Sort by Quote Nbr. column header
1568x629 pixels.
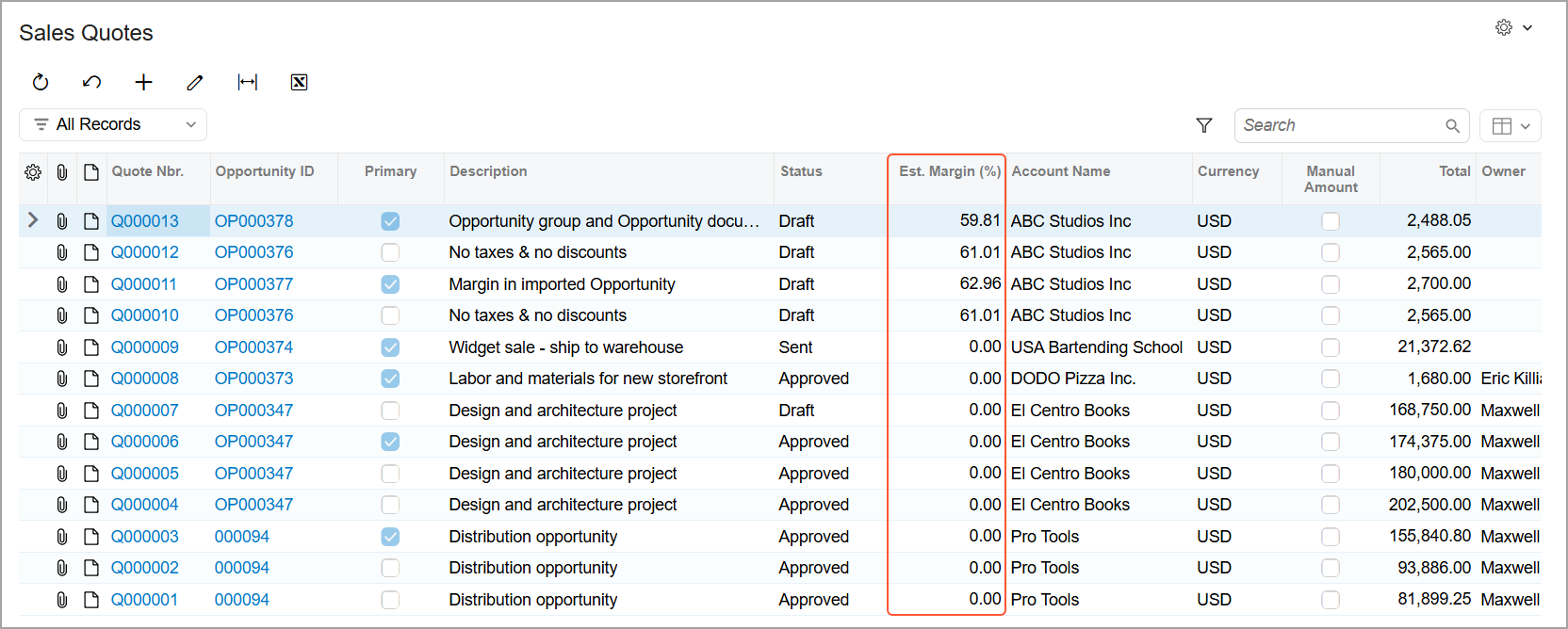pos(148,171)
